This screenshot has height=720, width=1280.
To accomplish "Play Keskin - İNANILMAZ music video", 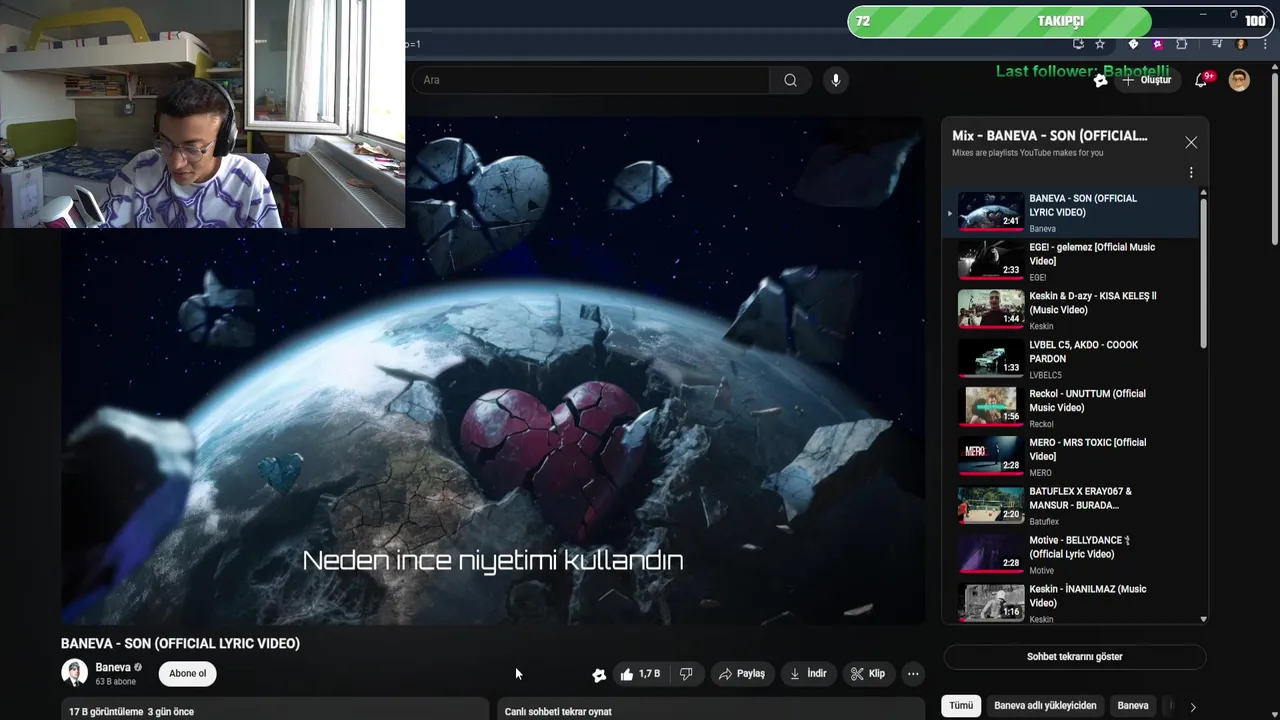I will coord(1070,603).
